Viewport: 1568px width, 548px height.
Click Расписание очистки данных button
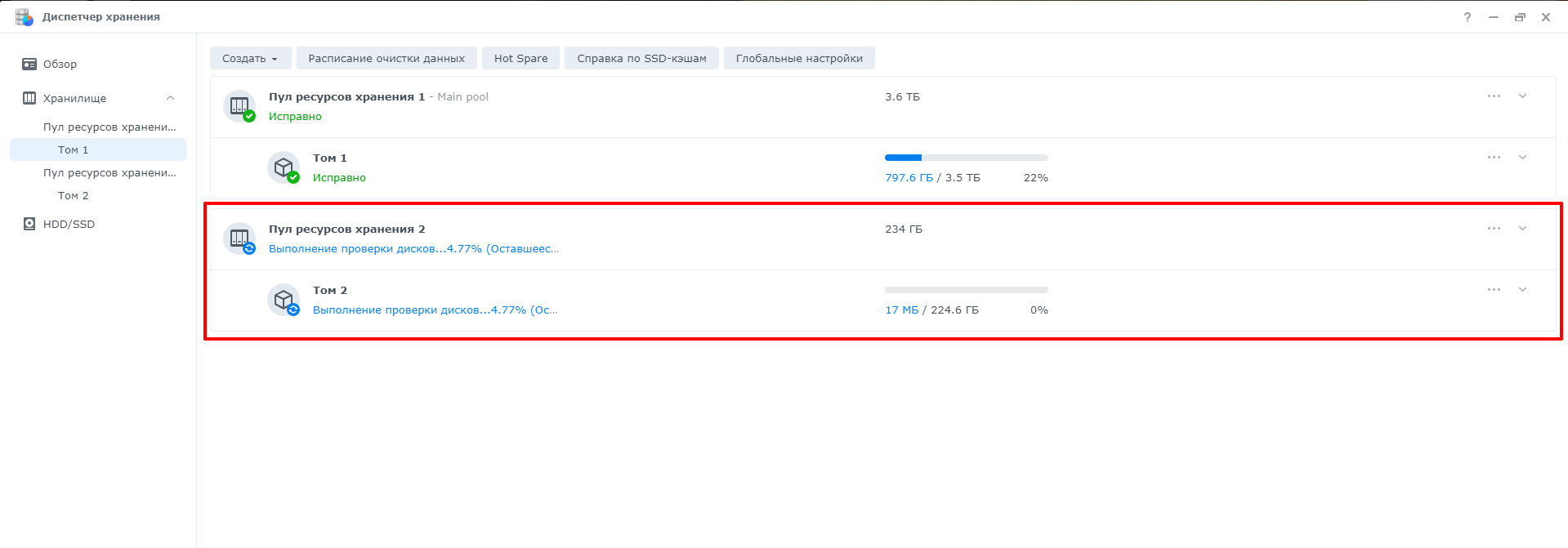tap(386, 58)
